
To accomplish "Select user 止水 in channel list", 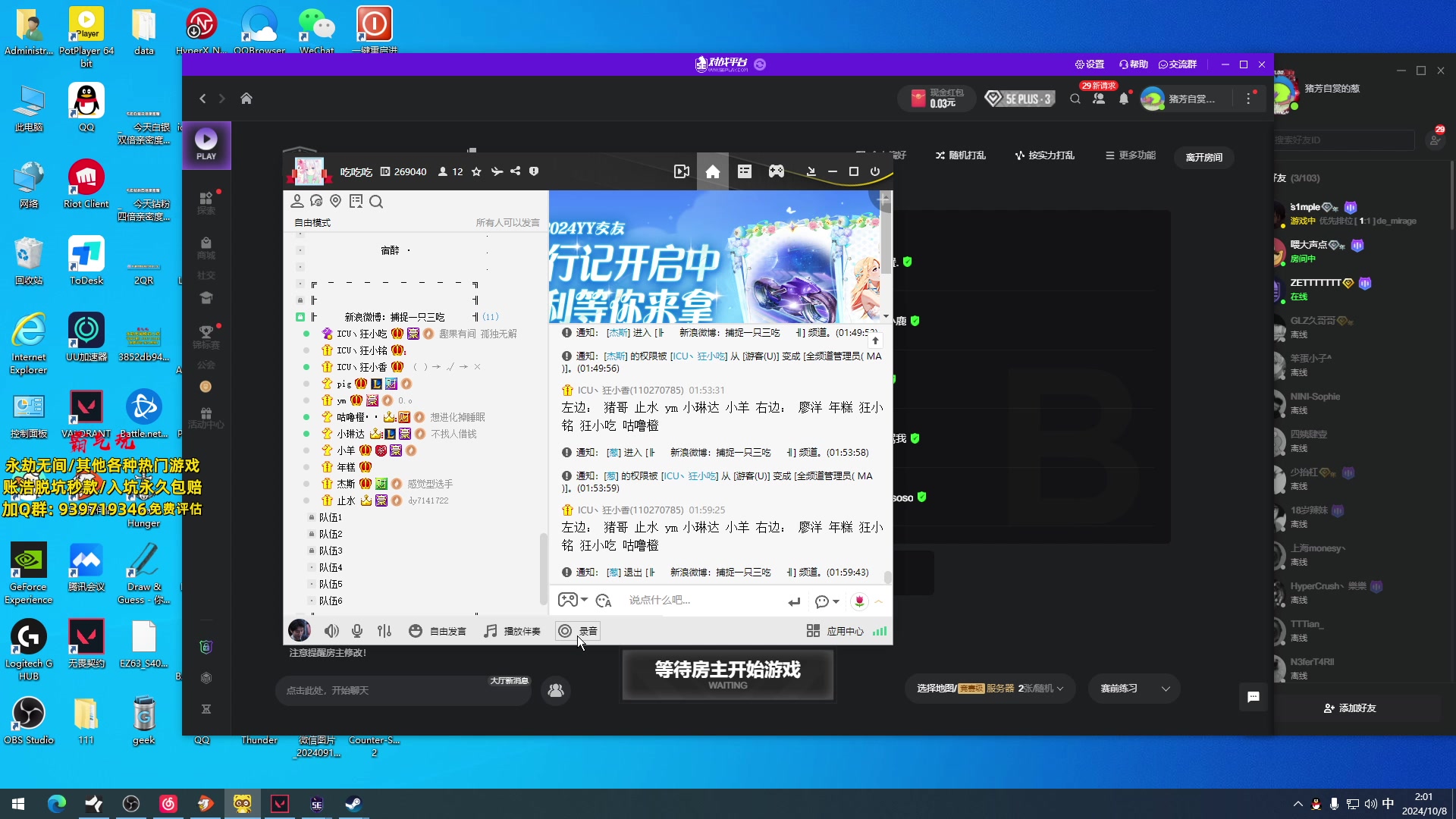I will 346,500.
